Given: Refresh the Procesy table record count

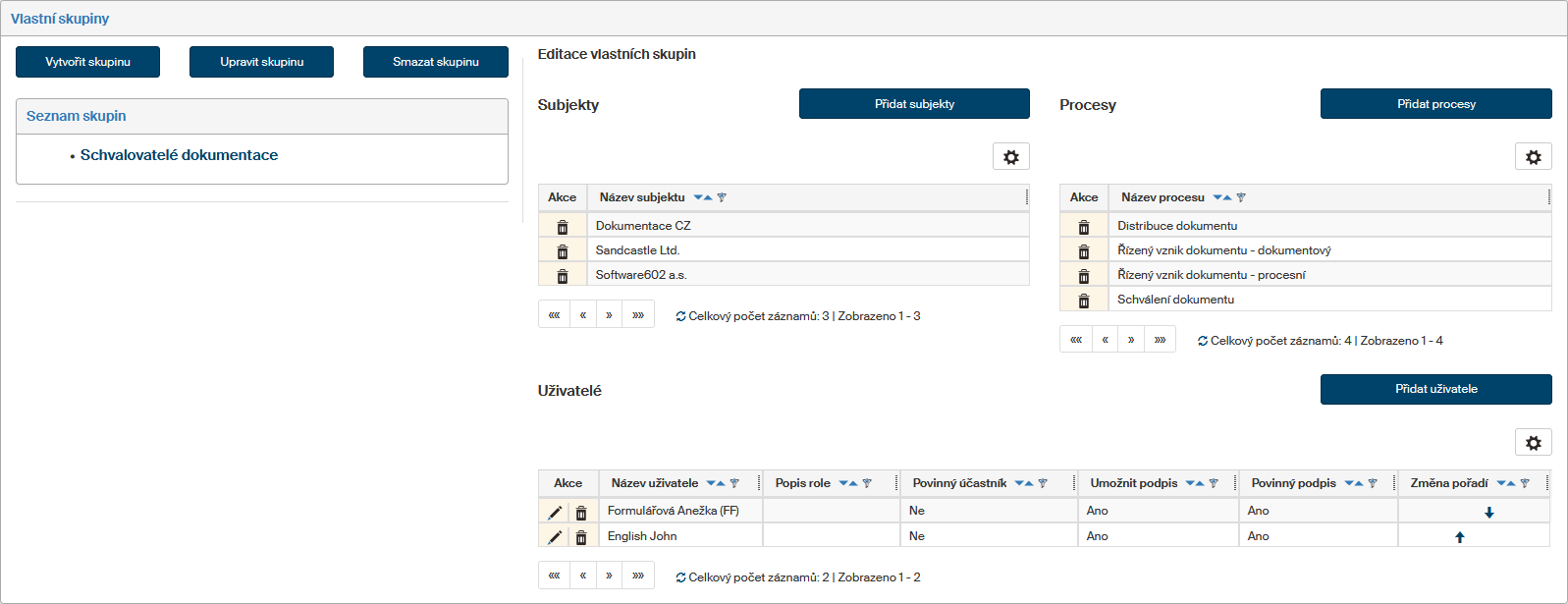Looking at the screenshot, I should pyautogui.click(x=1203, y=341).
